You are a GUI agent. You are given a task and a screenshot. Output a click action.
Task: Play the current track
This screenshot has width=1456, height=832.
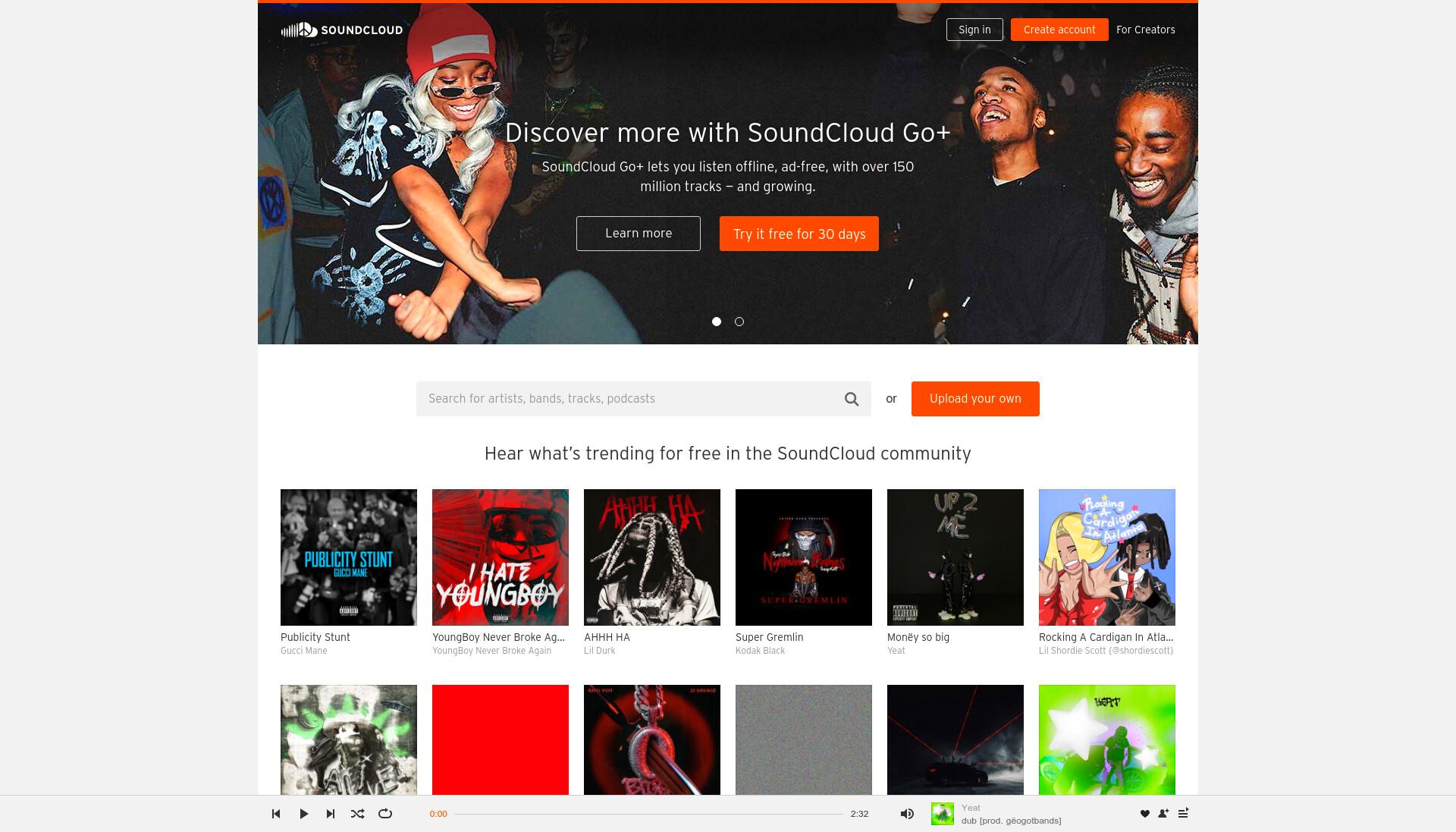point(303,814)
